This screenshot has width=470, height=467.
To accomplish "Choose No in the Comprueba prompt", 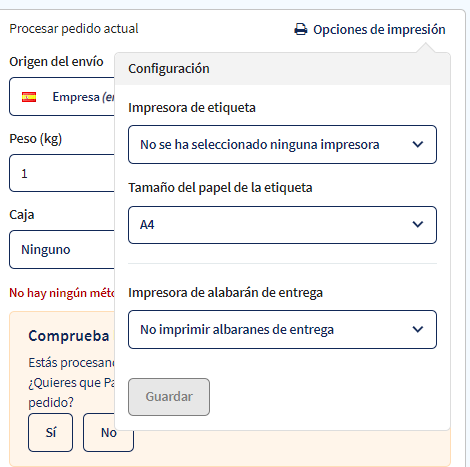I will (x=108, y=433).
